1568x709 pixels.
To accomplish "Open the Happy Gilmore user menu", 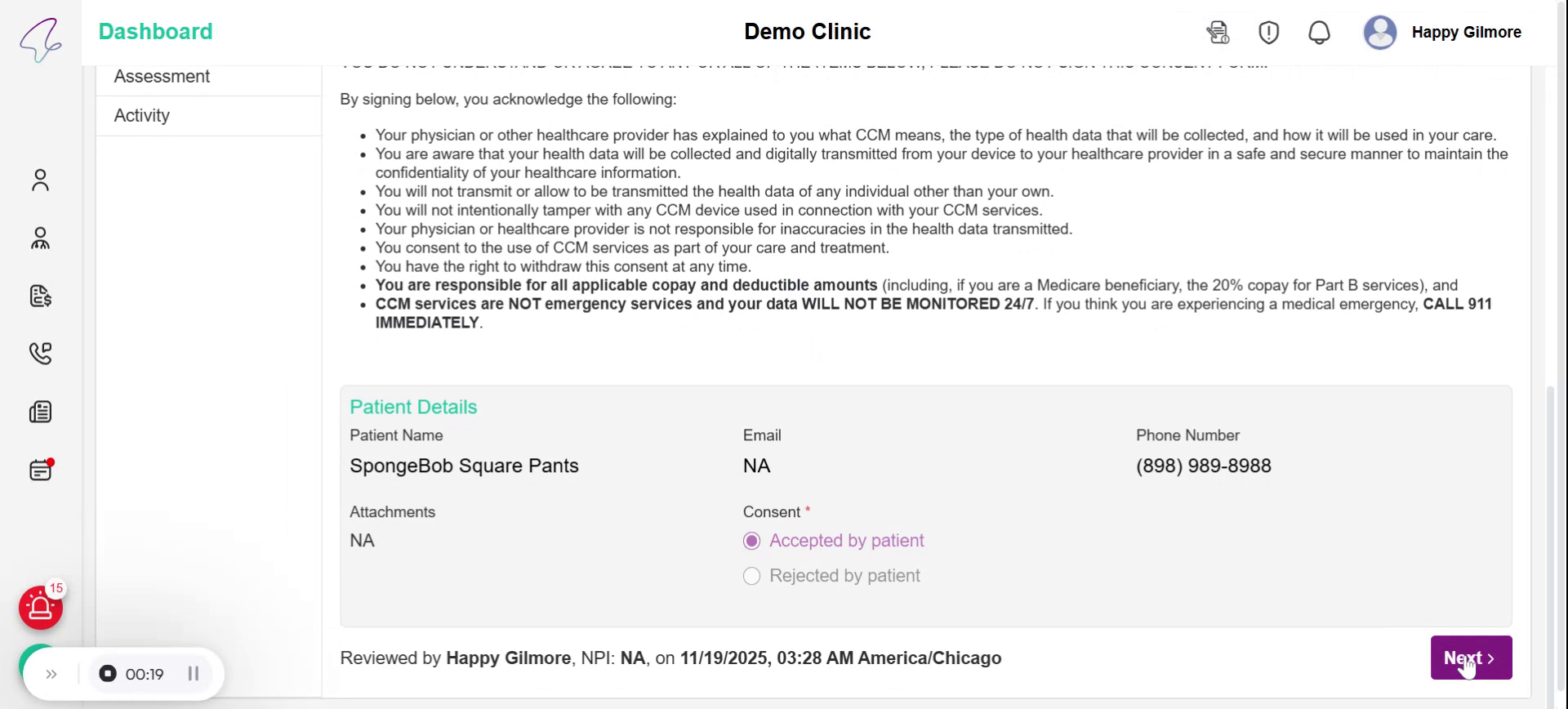I will 1442,33.
